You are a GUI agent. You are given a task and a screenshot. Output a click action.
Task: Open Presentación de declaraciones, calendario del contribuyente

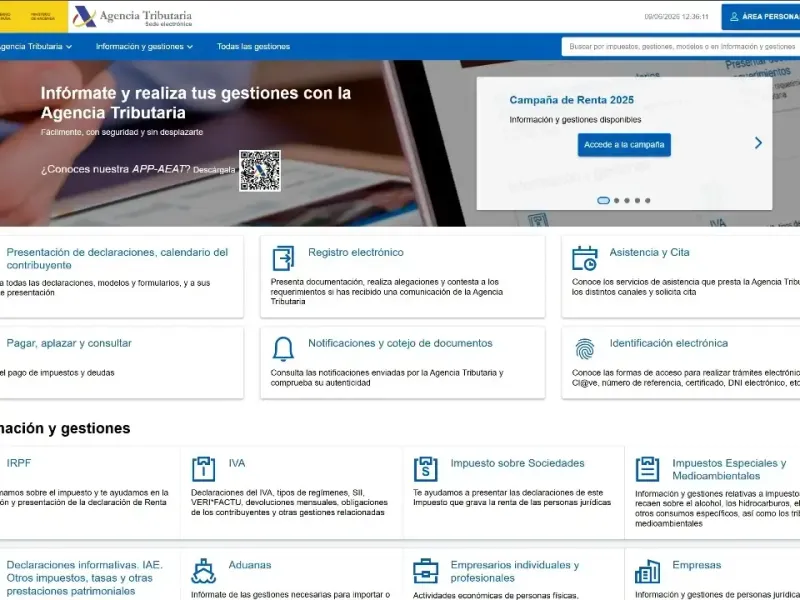(x=117, y=259)
